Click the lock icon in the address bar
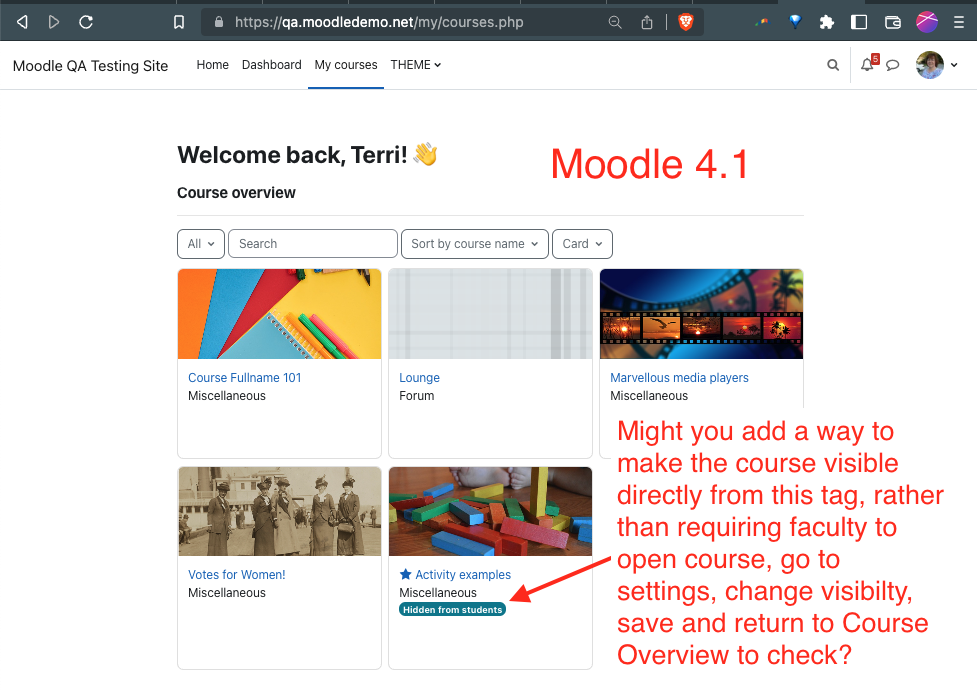Viewport: 977px width, 690px height. pyautogui.click(x=219, y=22)
